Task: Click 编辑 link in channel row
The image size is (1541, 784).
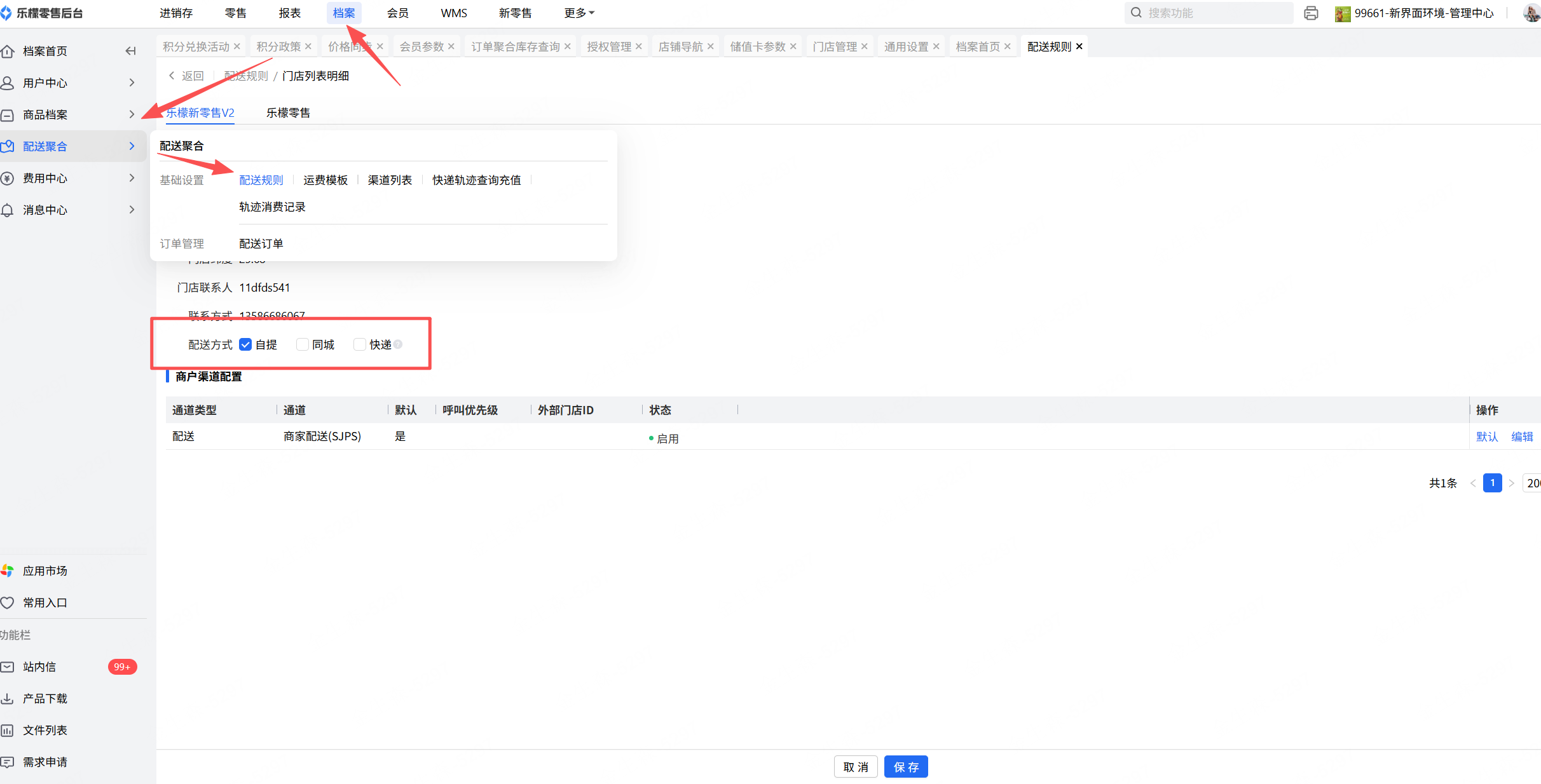Action: pyautogui.click(x=1521, y=436)
